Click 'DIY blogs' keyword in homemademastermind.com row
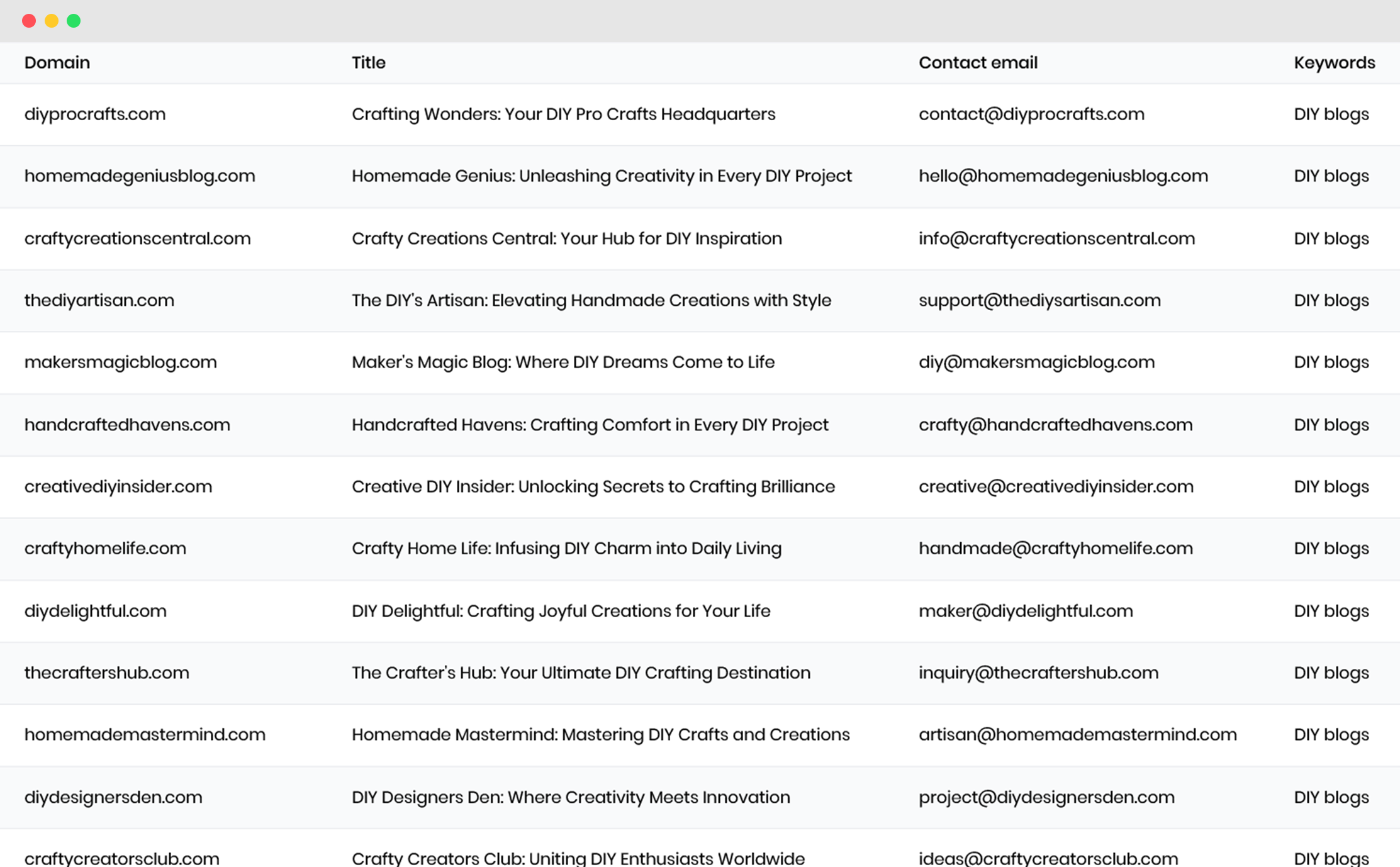Screen dimensions: 1400x867 click(x=1331, y=735)
